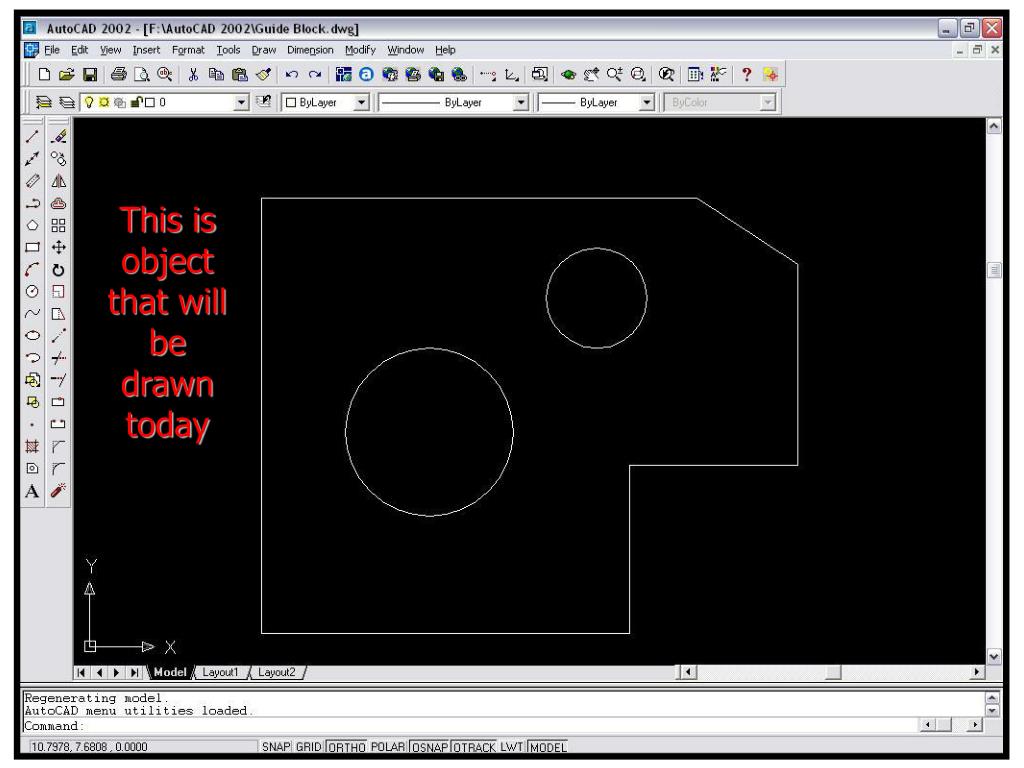Click the Undo icon
The height and width of the screenshot is (768, 1024).
pyautogui.click(x=291, y=74)
